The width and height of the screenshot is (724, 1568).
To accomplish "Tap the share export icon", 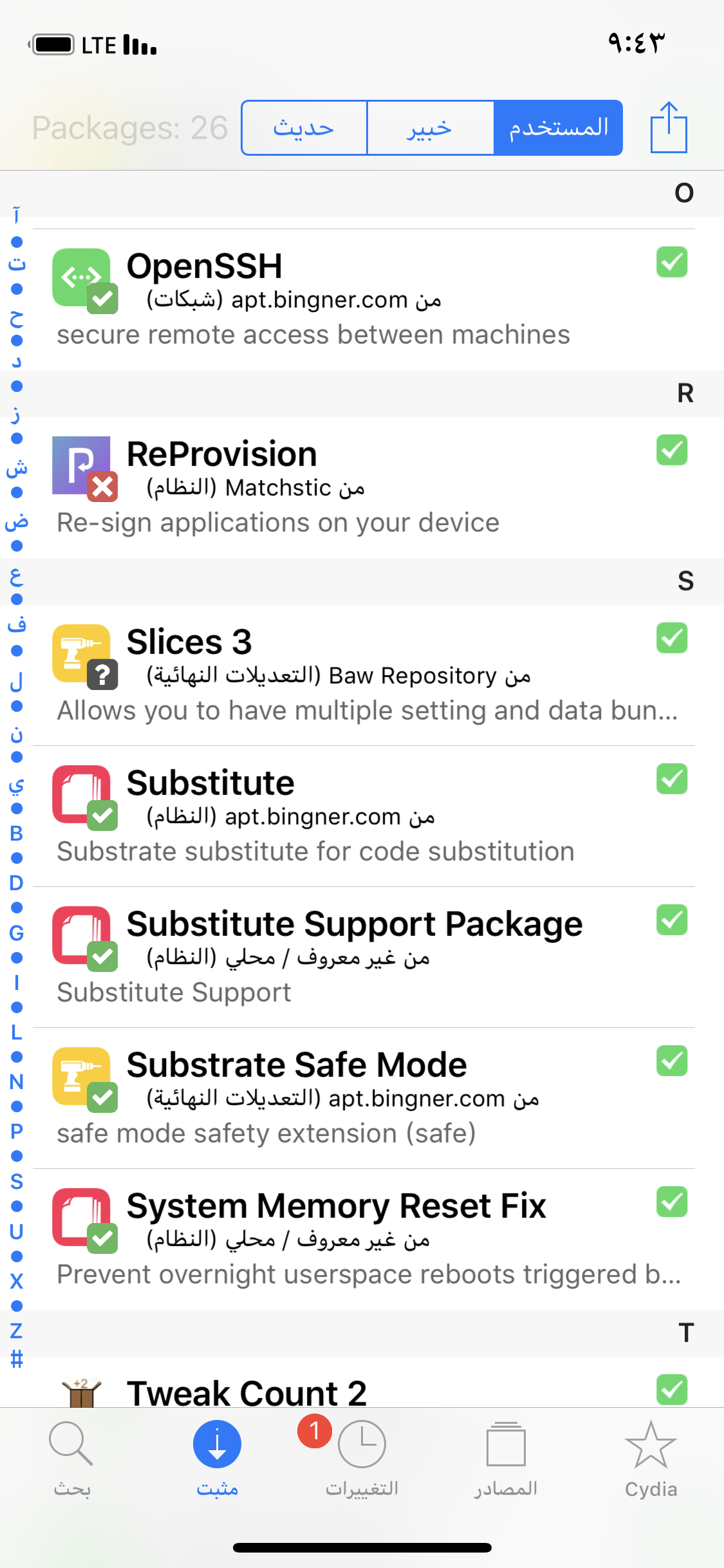I will [669, 127].
